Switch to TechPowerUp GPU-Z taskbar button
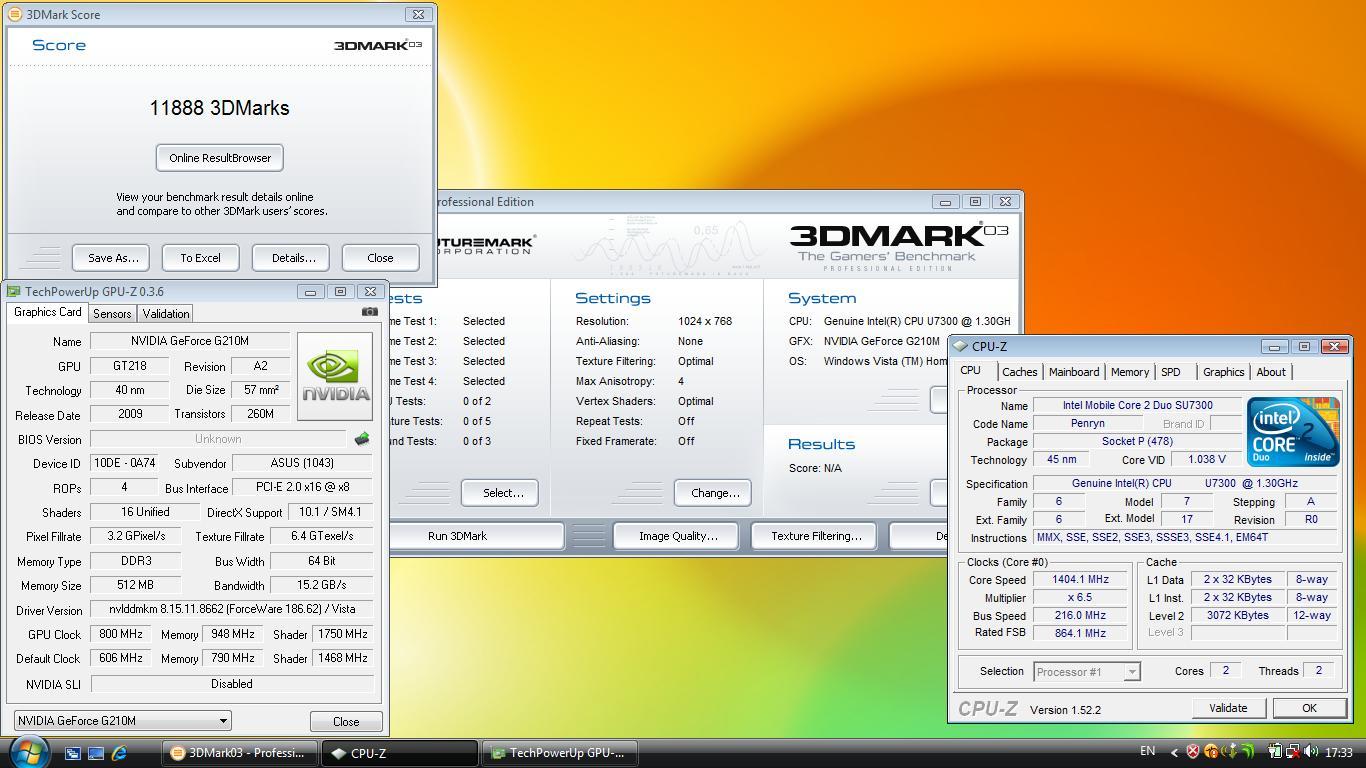The image size is (1366, 768). [560, 753]
